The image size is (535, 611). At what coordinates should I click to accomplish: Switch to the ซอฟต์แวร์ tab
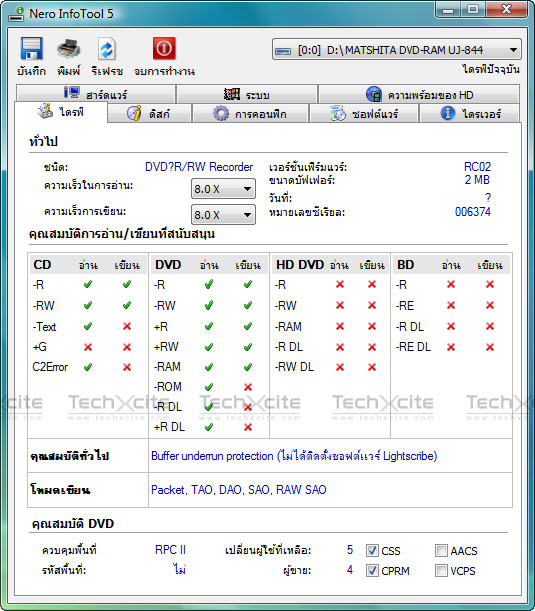tap(364, 113)
